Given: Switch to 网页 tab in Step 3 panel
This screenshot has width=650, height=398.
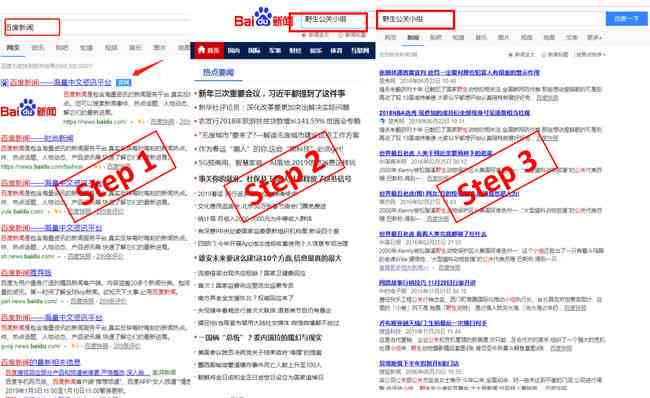Looking at the screenshot, I should (x=390, y=37).
